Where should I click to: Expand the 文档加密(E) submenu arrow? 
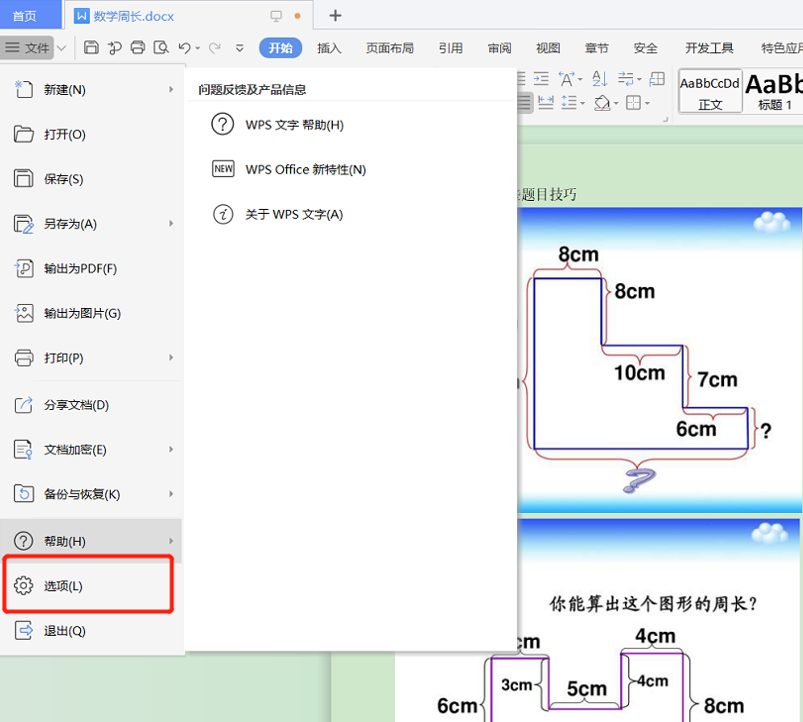(x=171, y=449)
